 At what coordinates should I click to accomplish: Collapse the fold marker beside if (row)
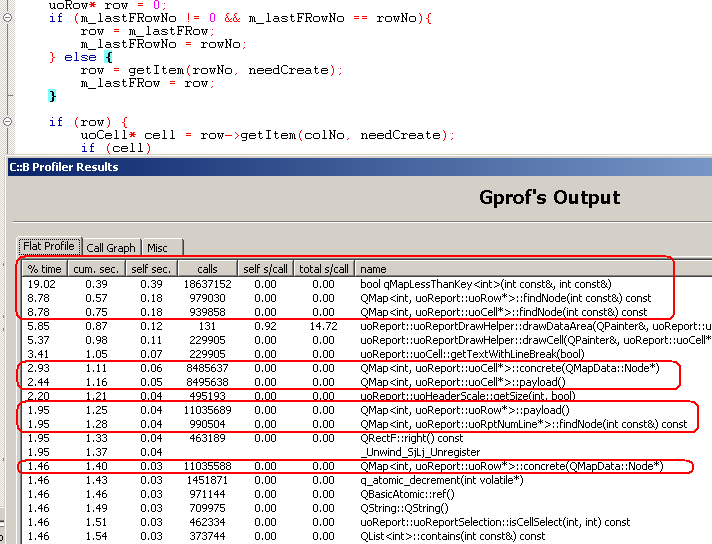pos(8,122)
